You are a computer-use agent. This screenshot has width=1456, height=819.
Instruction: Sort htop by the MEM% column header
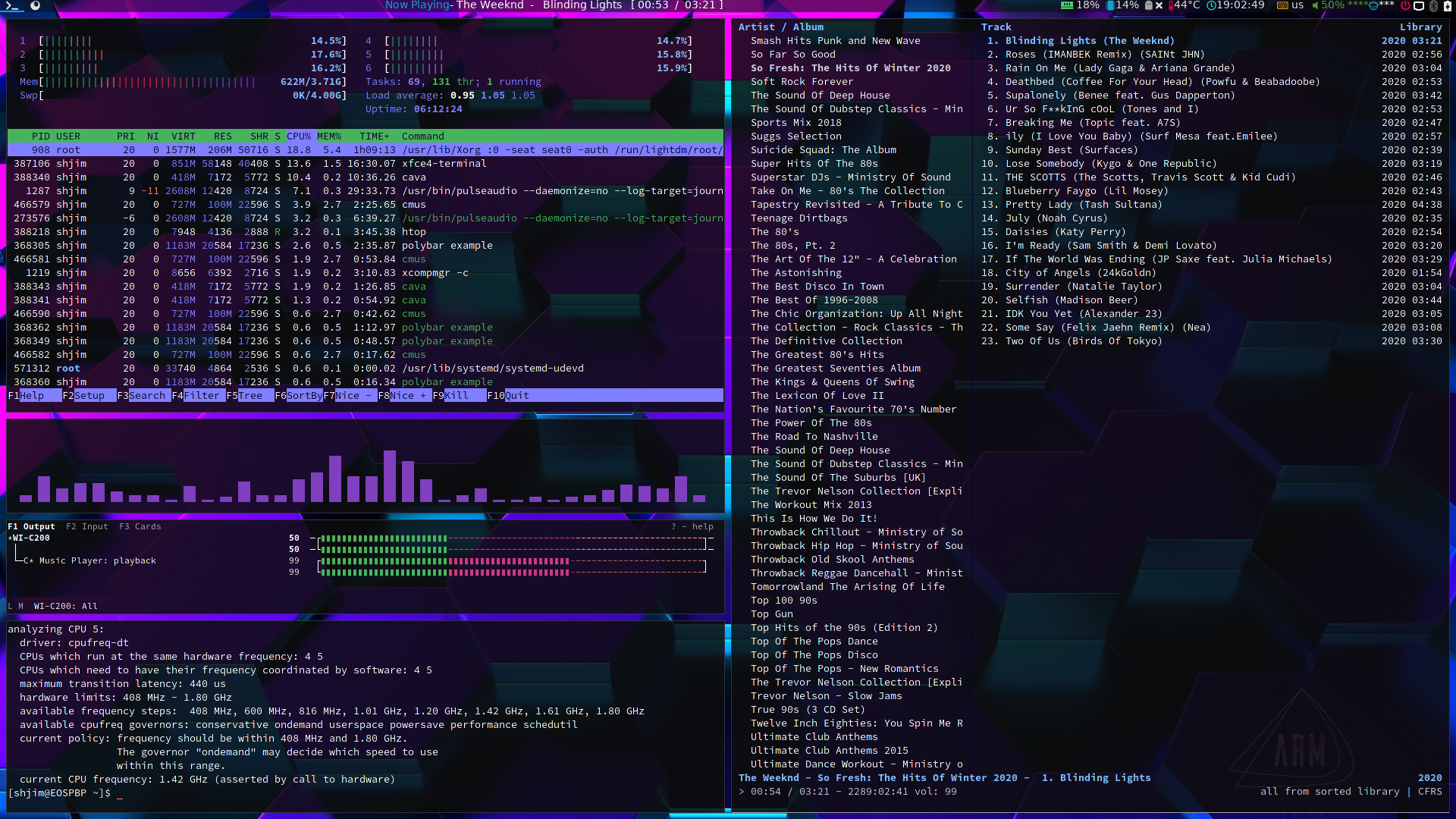tap(329, 136)
